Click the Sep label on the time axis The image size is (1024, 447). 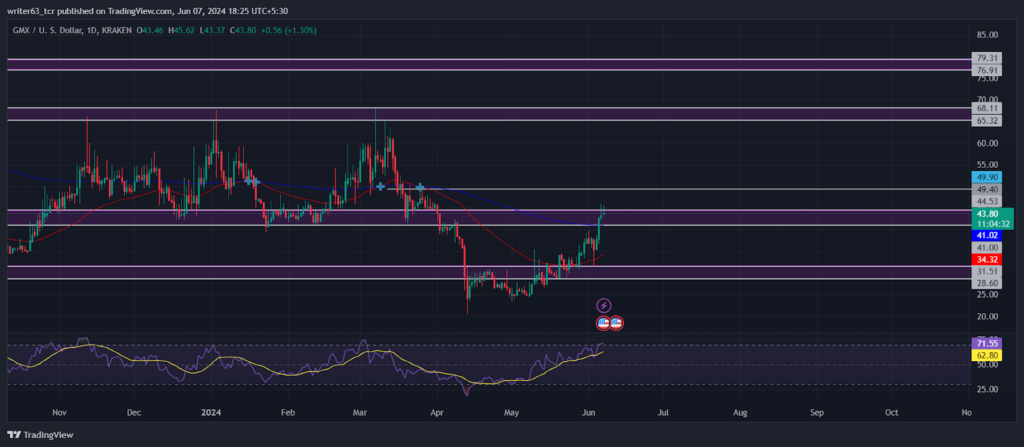(816, 413)
